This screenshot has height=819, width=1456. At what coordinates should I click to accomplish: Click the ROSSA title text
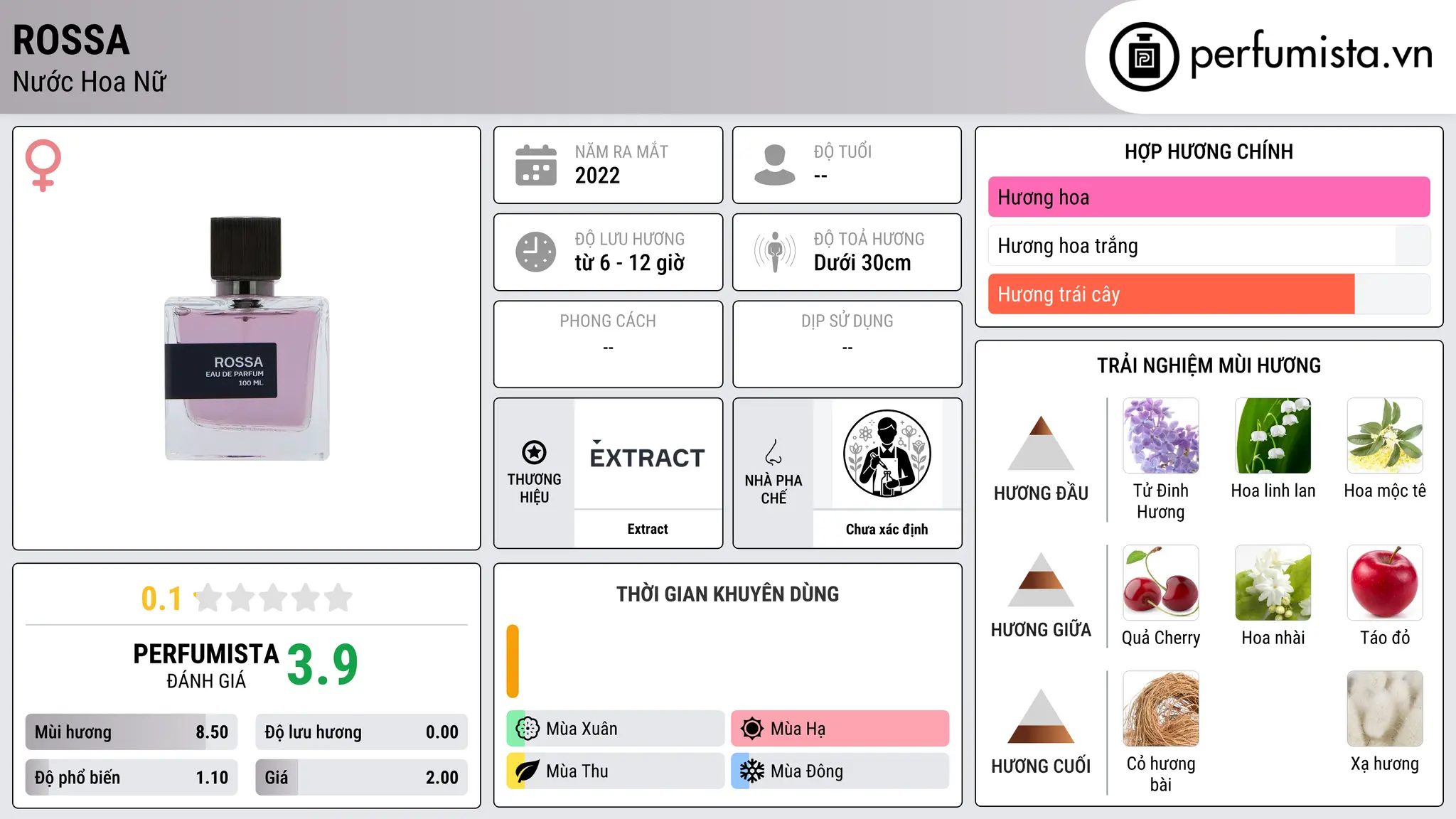(x=71, y=40)
